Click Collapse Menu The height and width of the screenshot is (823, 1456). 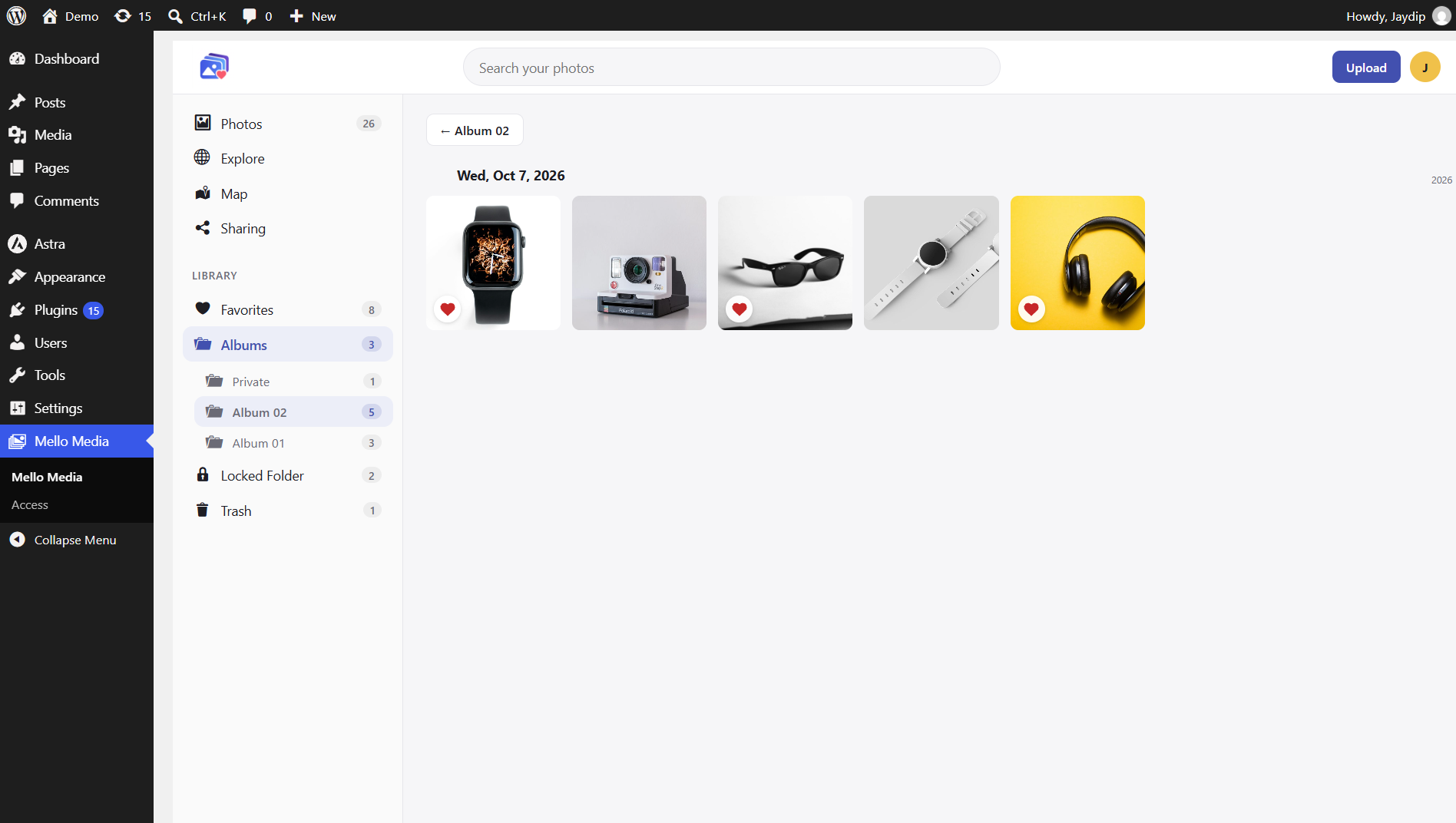click(75, 540)
